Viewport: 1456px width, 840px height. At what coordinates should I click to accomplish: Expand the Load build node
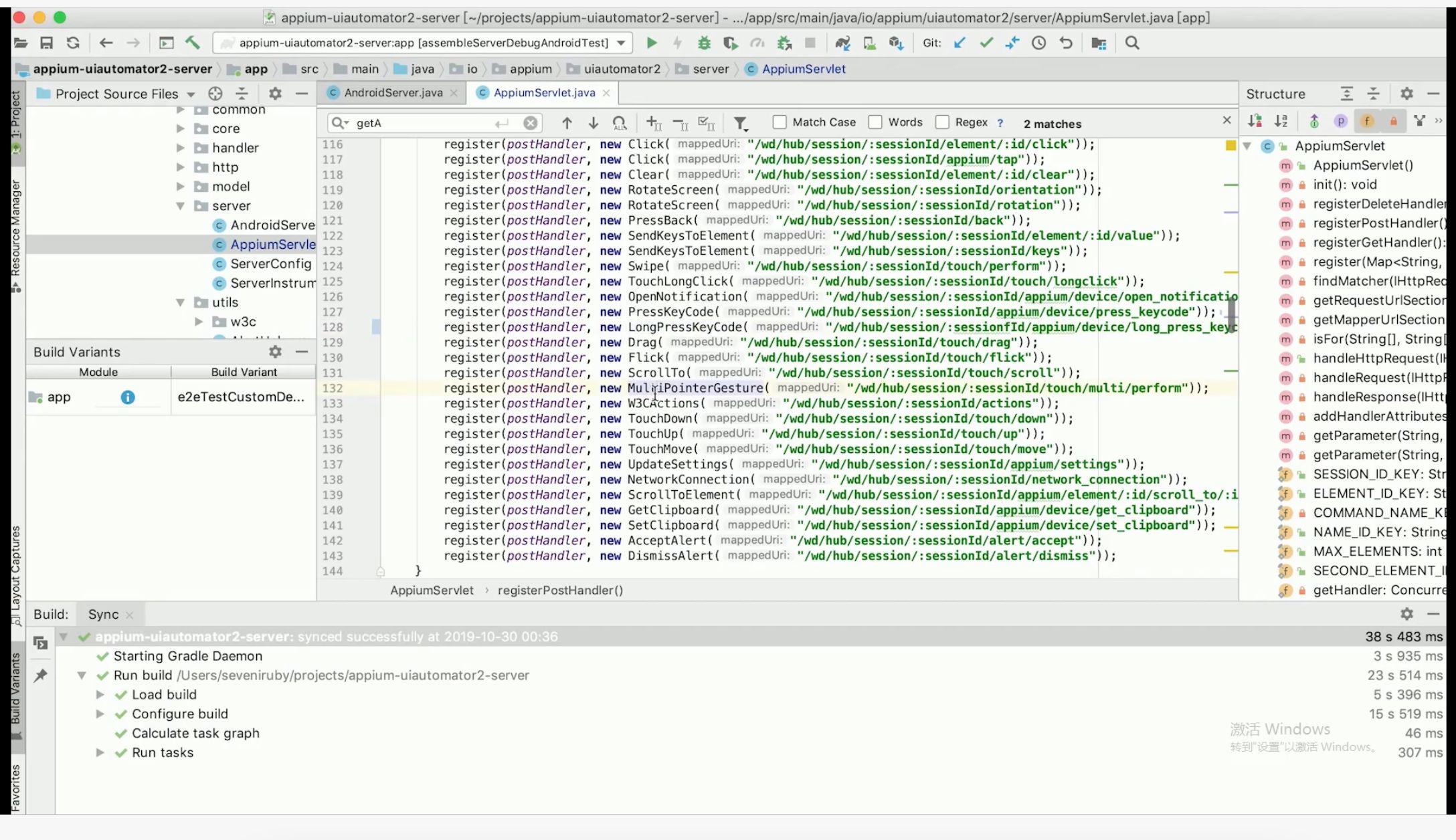point(100,695)
